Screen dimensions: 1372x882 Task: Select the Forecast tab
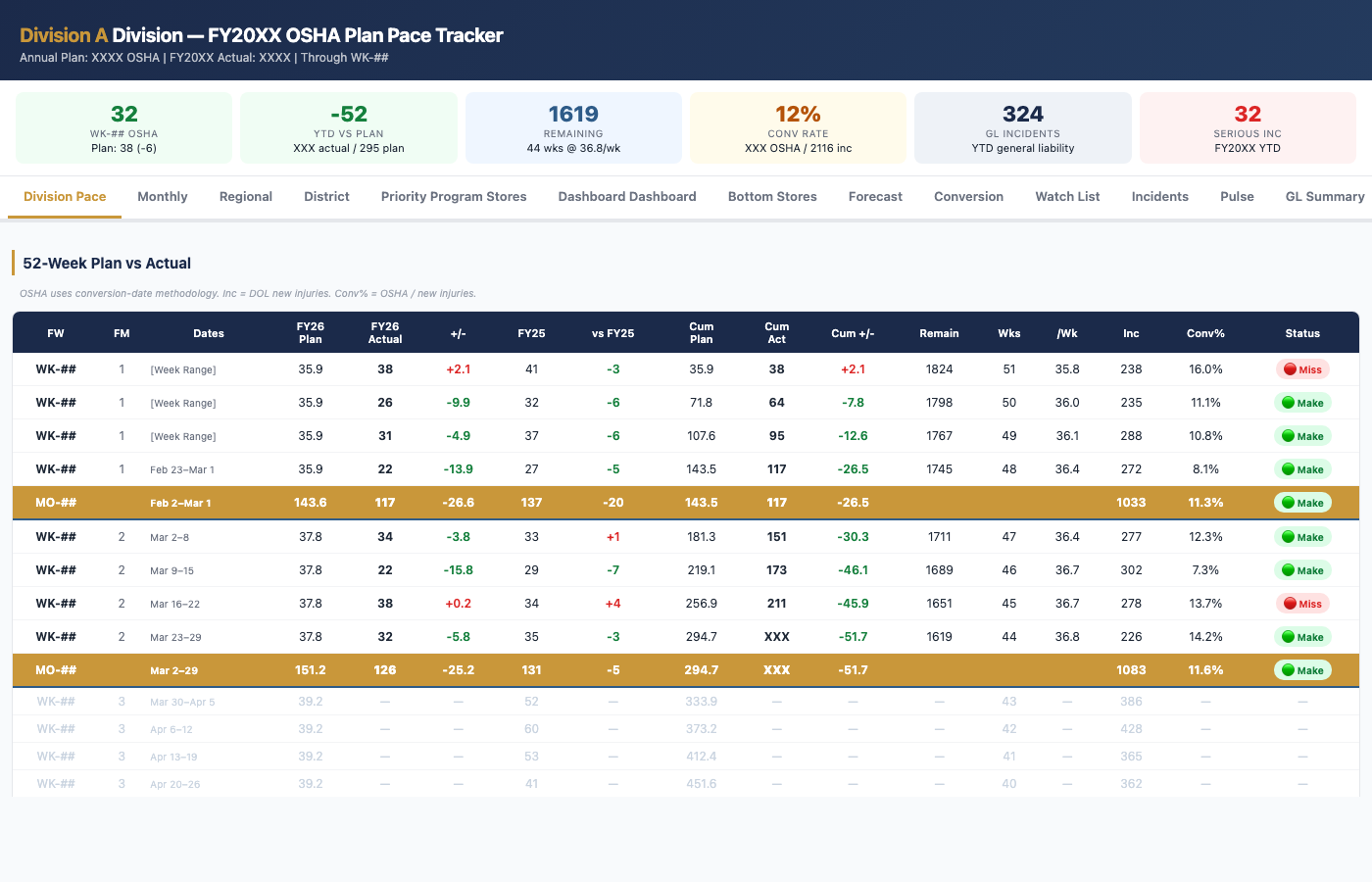[875, 196]
